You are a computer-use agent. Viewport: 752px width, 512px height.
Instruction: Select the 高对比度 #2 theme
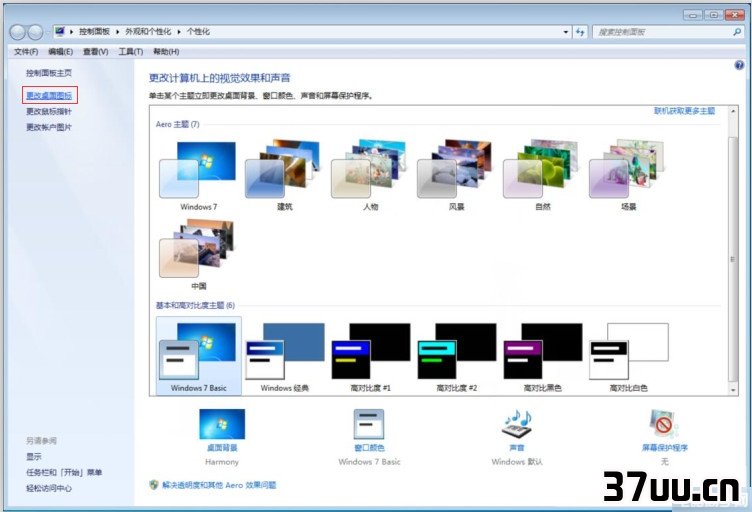pos(456,357)
